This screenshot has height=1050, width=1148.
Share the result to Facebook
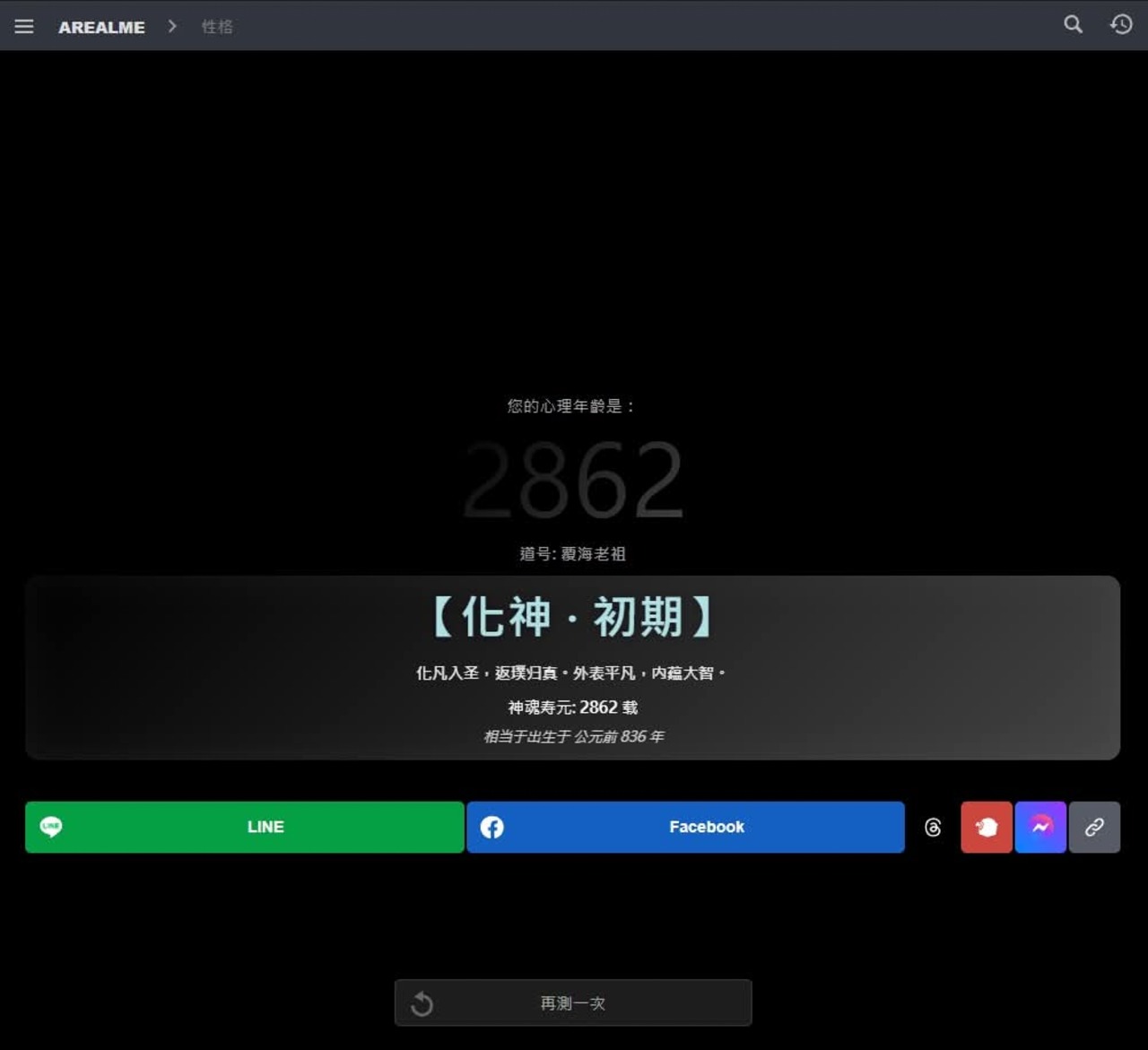point(706,827)
